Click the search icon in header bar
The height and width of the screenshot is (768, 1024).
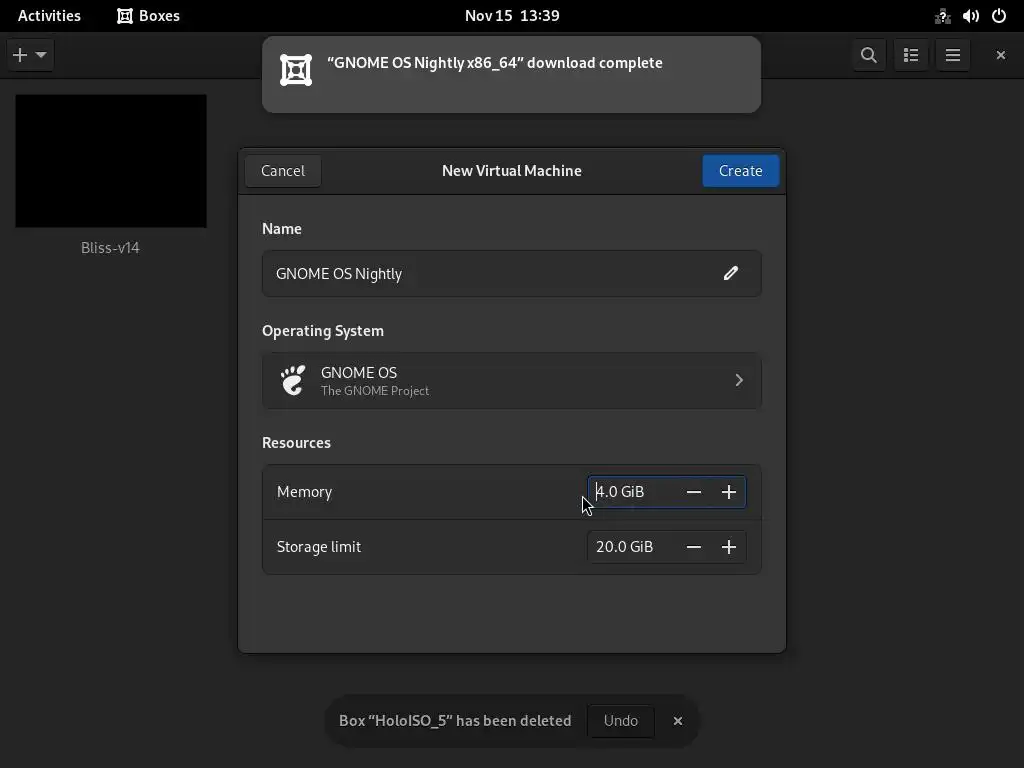869,55
